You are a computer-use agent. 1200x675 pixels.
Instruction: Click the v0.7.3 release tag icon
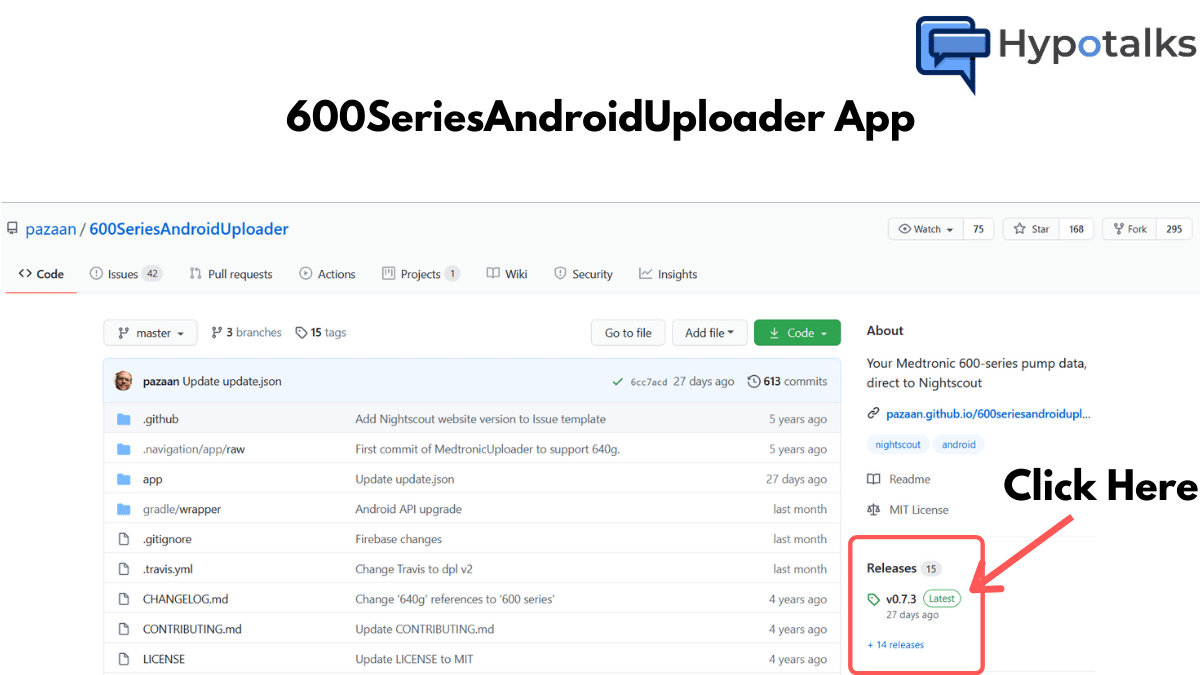click(874, 599)
